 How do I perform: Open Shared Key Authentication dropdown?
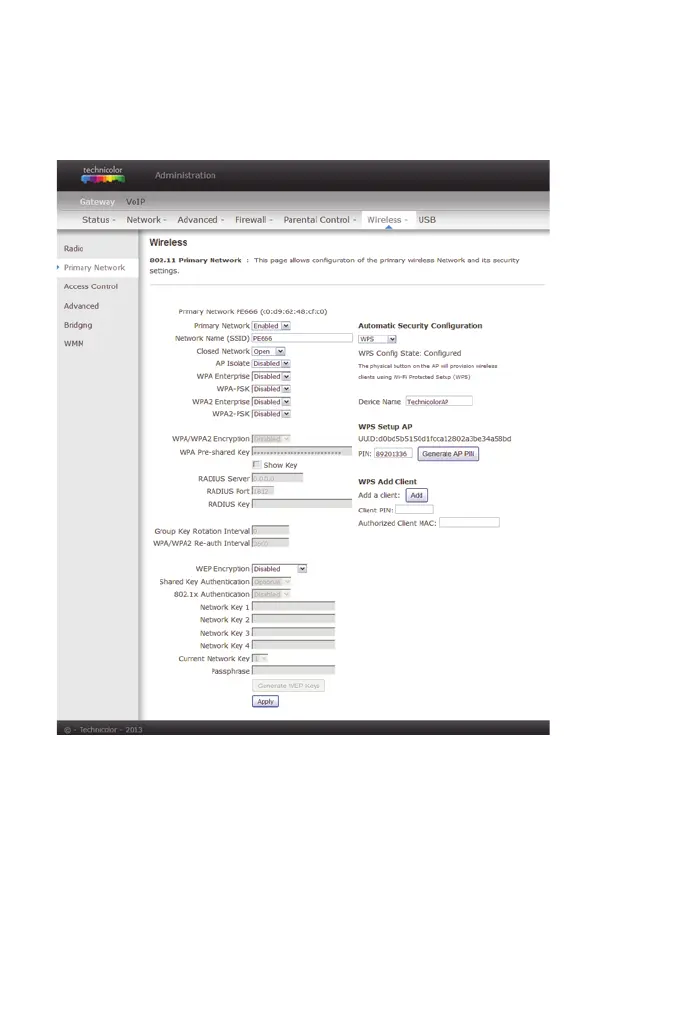coord(271,582)
